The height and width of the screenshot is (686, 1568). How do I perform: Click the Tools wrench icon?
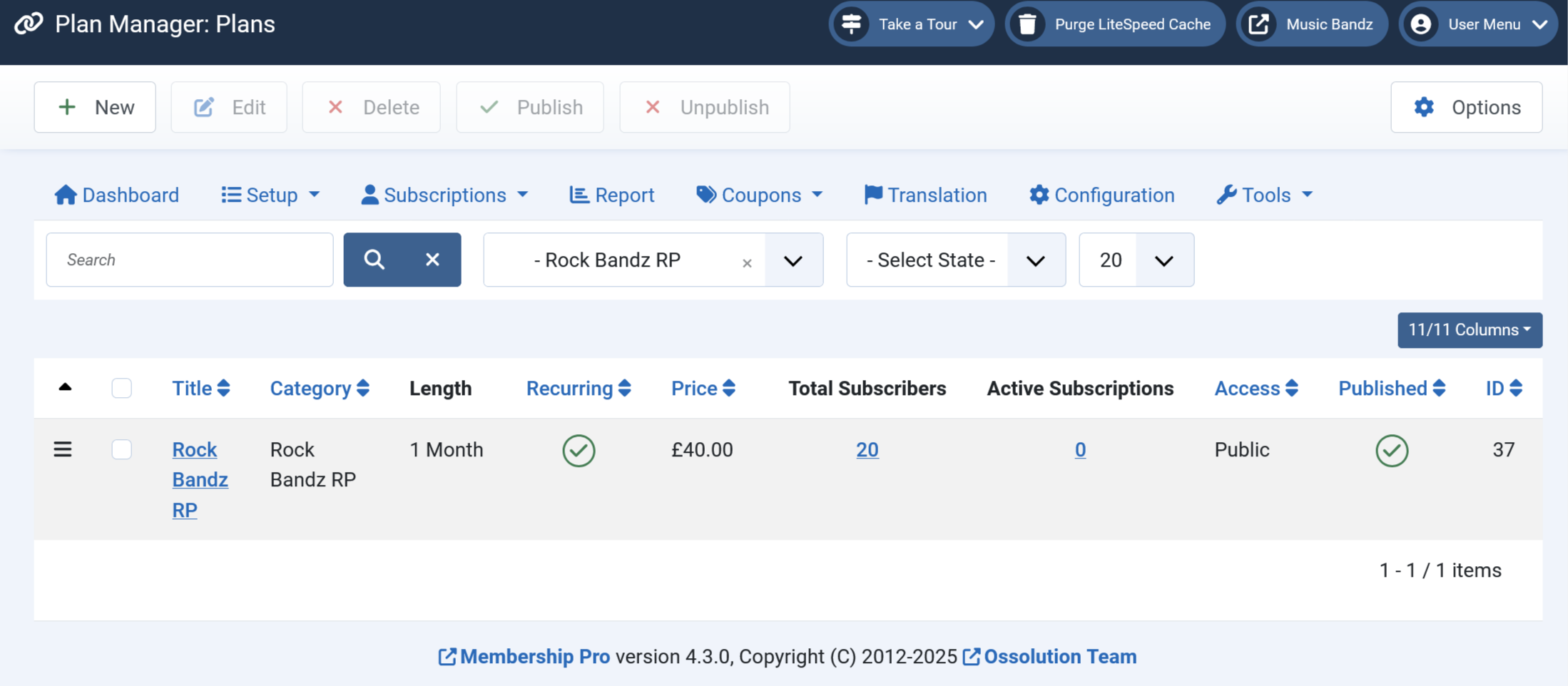pyautogui.click(x=1226, y=195)
